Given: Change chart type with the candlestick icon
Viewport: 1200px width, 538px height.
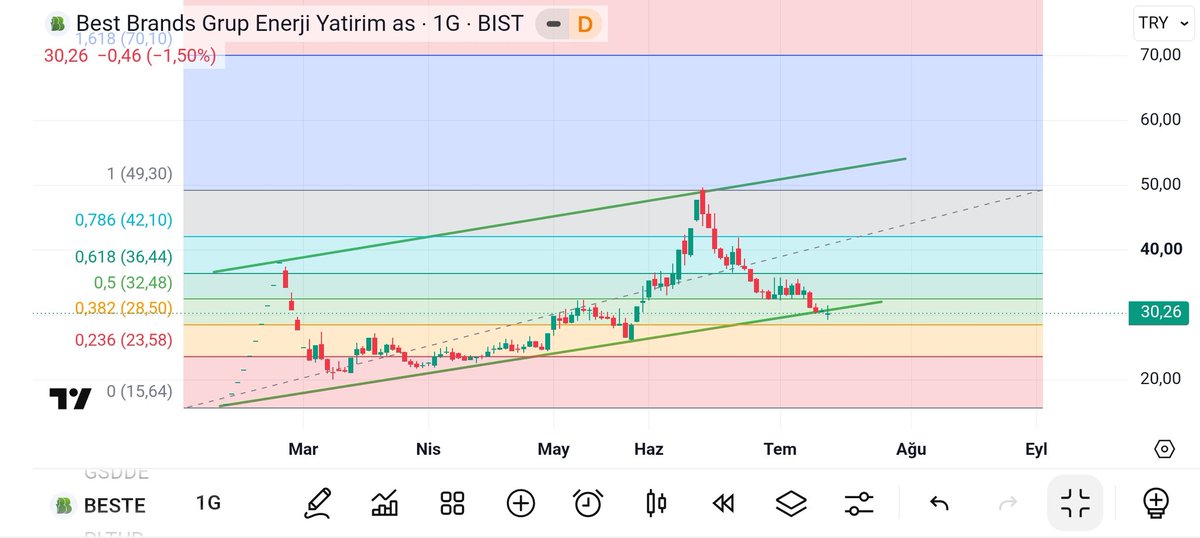Looking at the screenshot, I should [656, 503].
